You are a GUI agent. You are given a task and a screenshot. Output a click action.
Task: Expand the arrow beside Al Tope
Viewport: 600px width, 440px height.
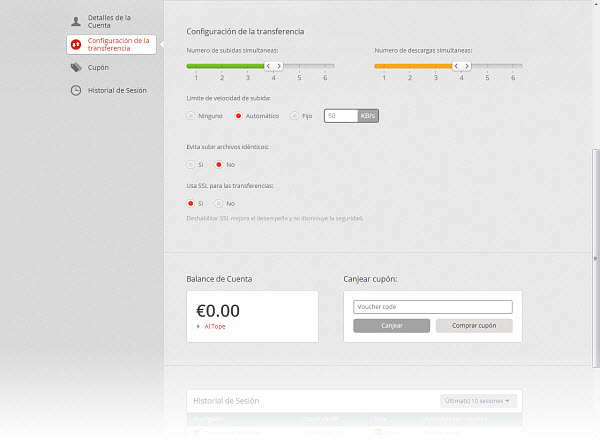point(198,326)
